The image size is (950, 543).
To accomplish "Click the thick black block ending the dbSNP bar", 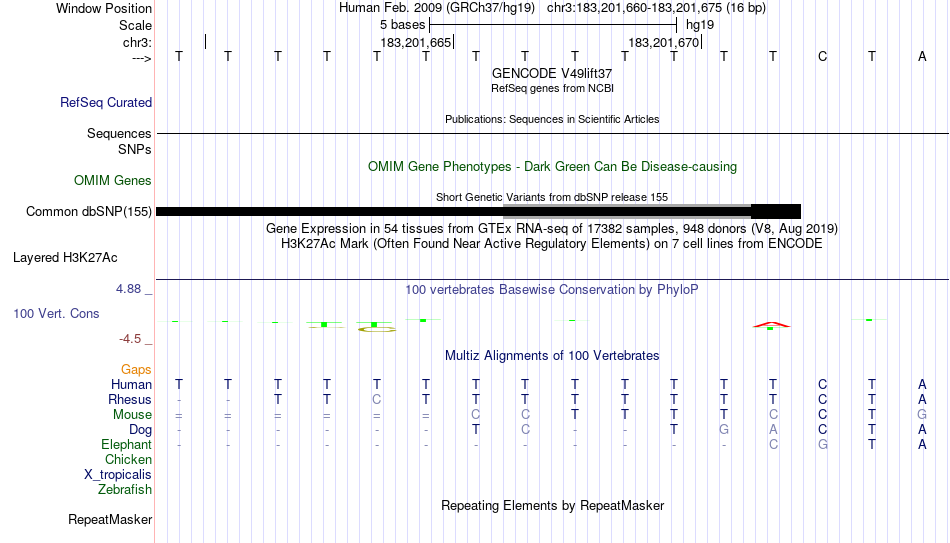I will (x=776, y=211).
